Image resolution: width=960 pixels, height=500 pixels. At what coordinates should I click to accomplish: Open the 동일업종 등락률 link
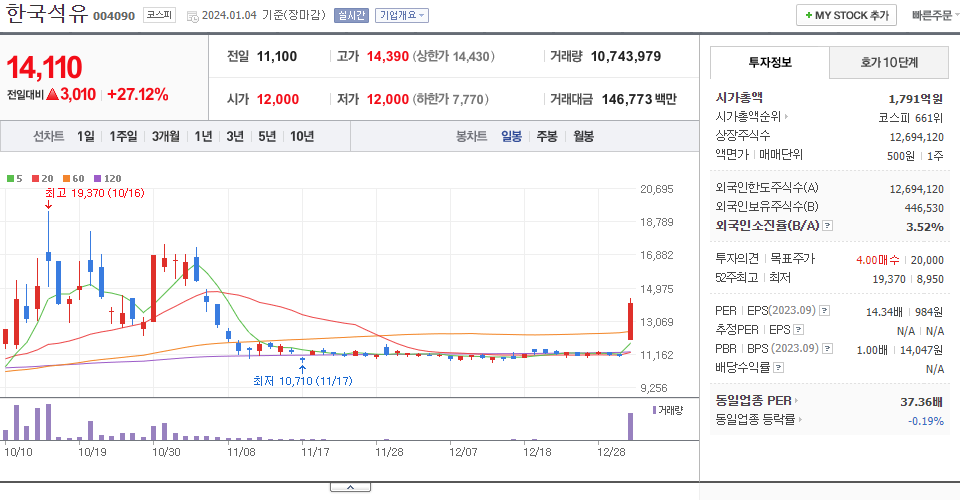pos(756,420)
